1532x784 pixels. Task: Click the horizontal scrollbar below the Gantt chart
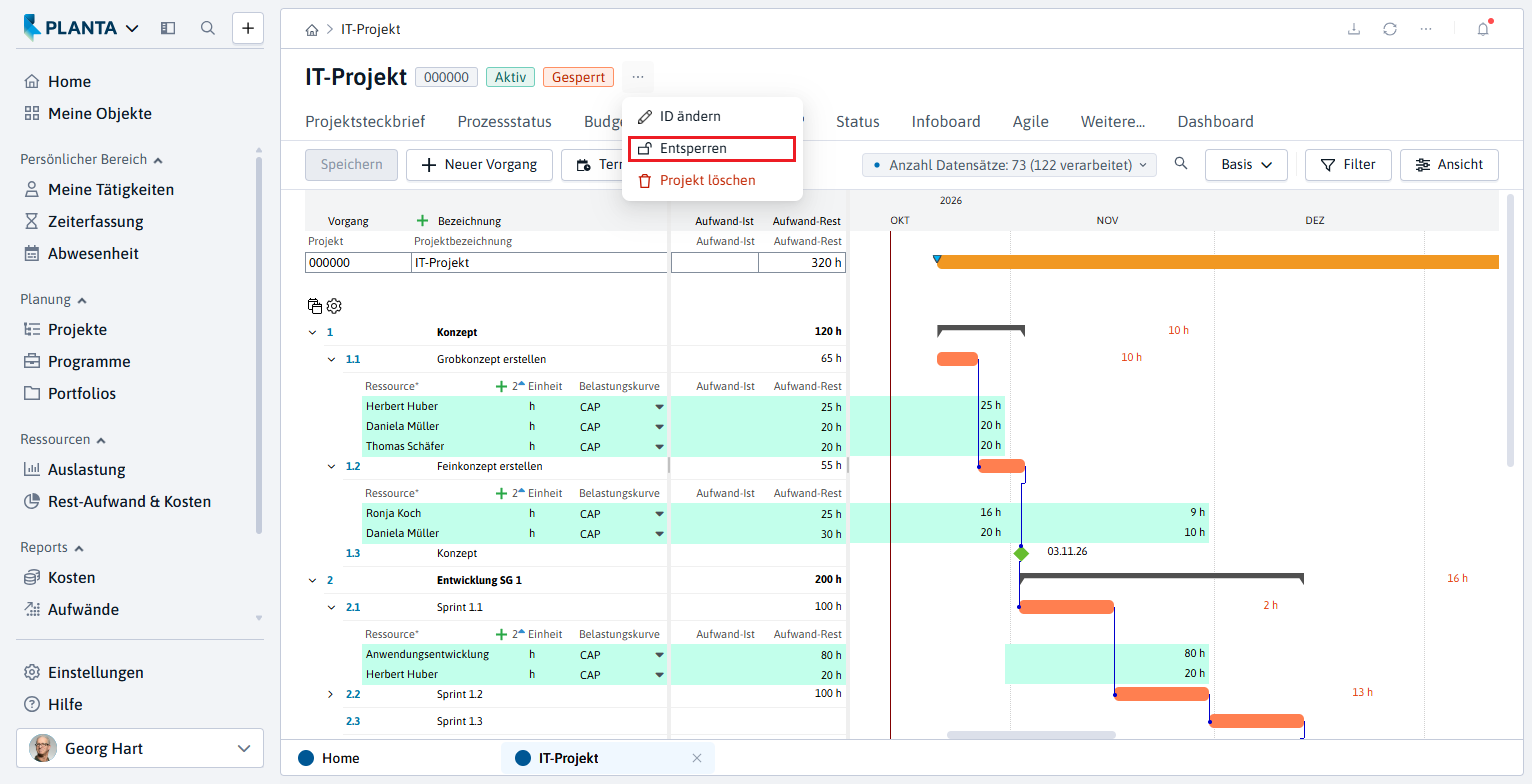click(1031, 735)
